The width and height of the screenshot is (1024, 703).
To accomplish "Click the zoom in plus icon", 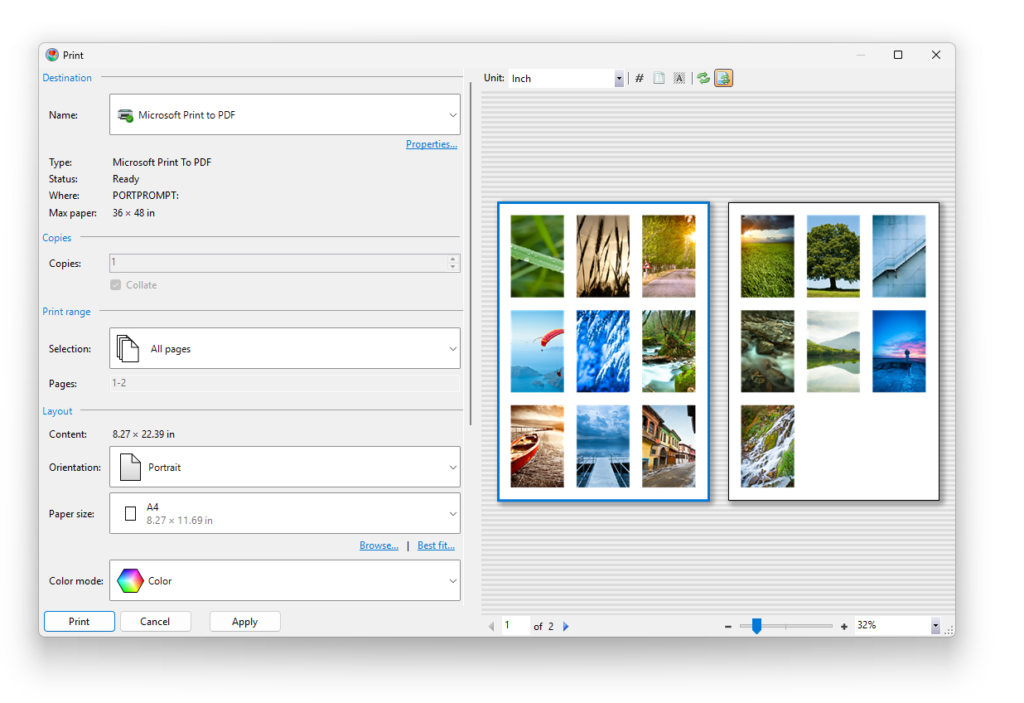I will tap(844, 626).
